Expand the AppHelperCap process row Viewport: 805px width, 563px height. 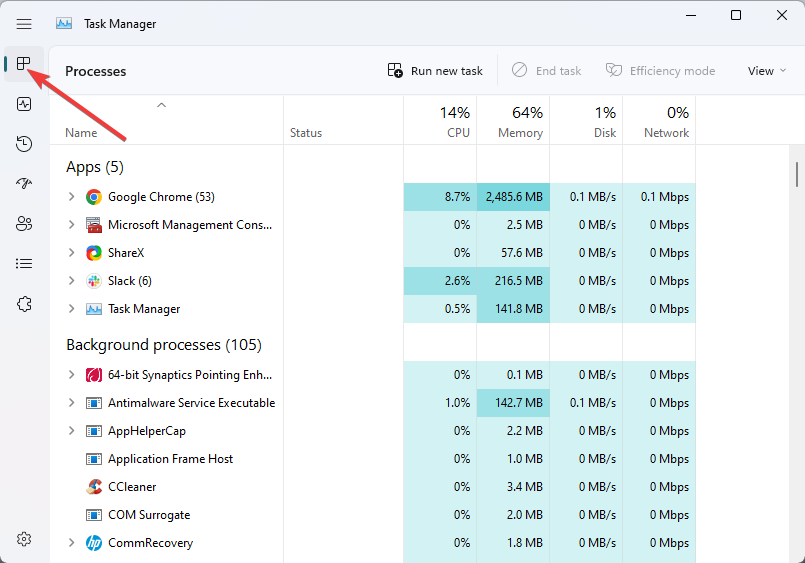71,431
